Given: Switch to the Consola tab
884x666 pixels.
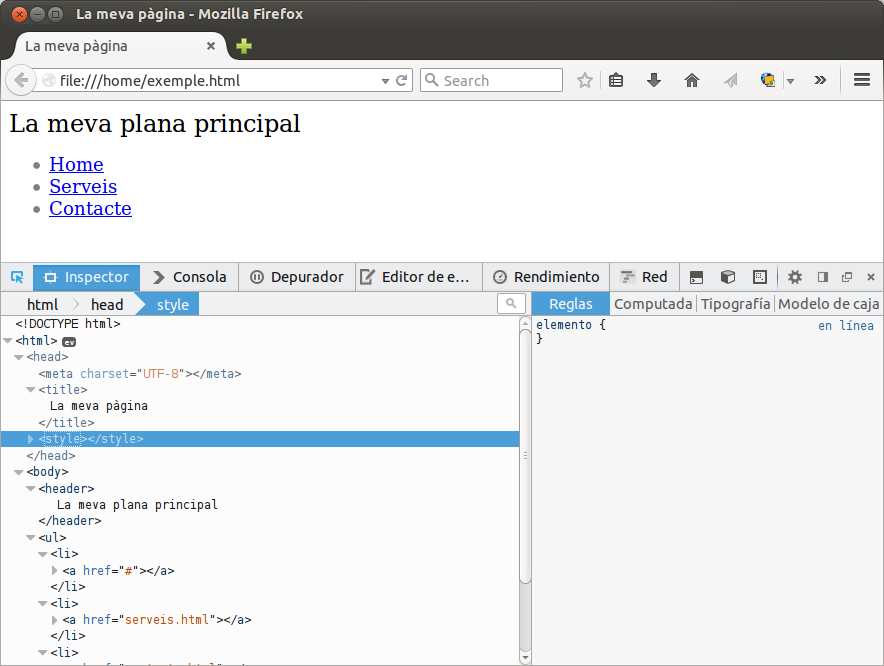Looking at the screenshot, I should (189, 277).
